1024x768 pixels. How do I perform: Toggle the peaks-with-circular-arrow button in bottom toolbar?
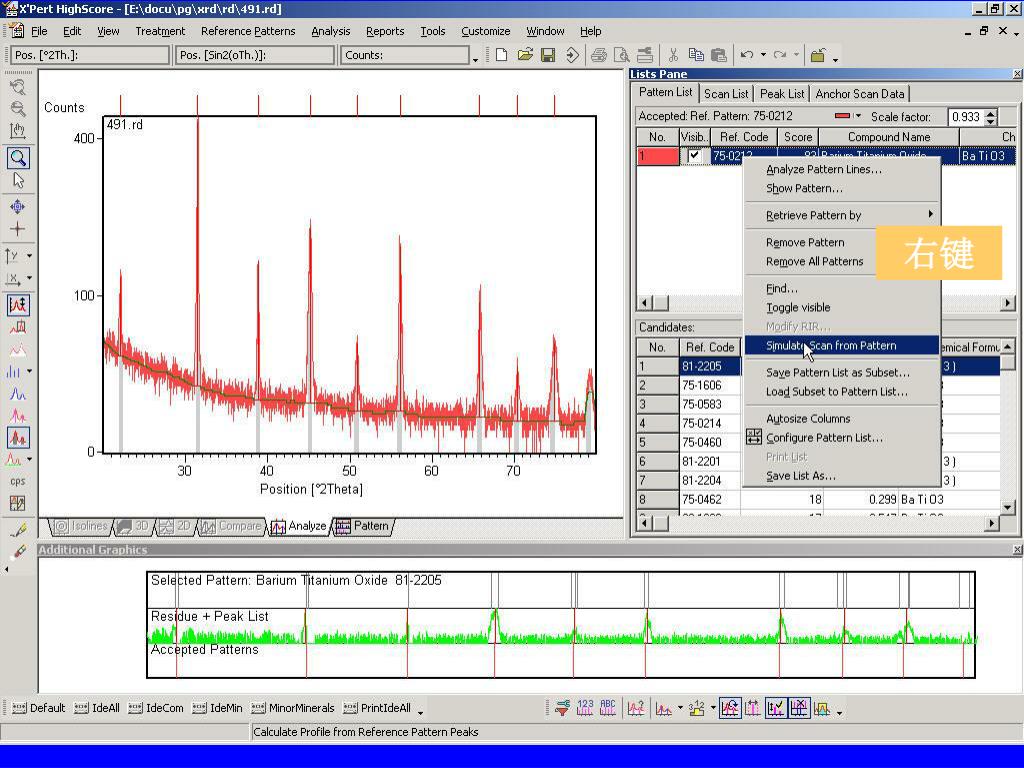click(729, 708)
